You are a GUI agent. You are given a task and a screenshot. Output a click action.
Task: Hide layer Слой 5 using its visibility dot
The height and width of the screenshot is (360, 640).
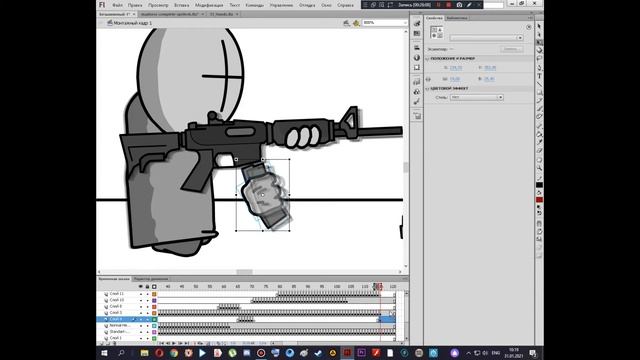point(141,313)
